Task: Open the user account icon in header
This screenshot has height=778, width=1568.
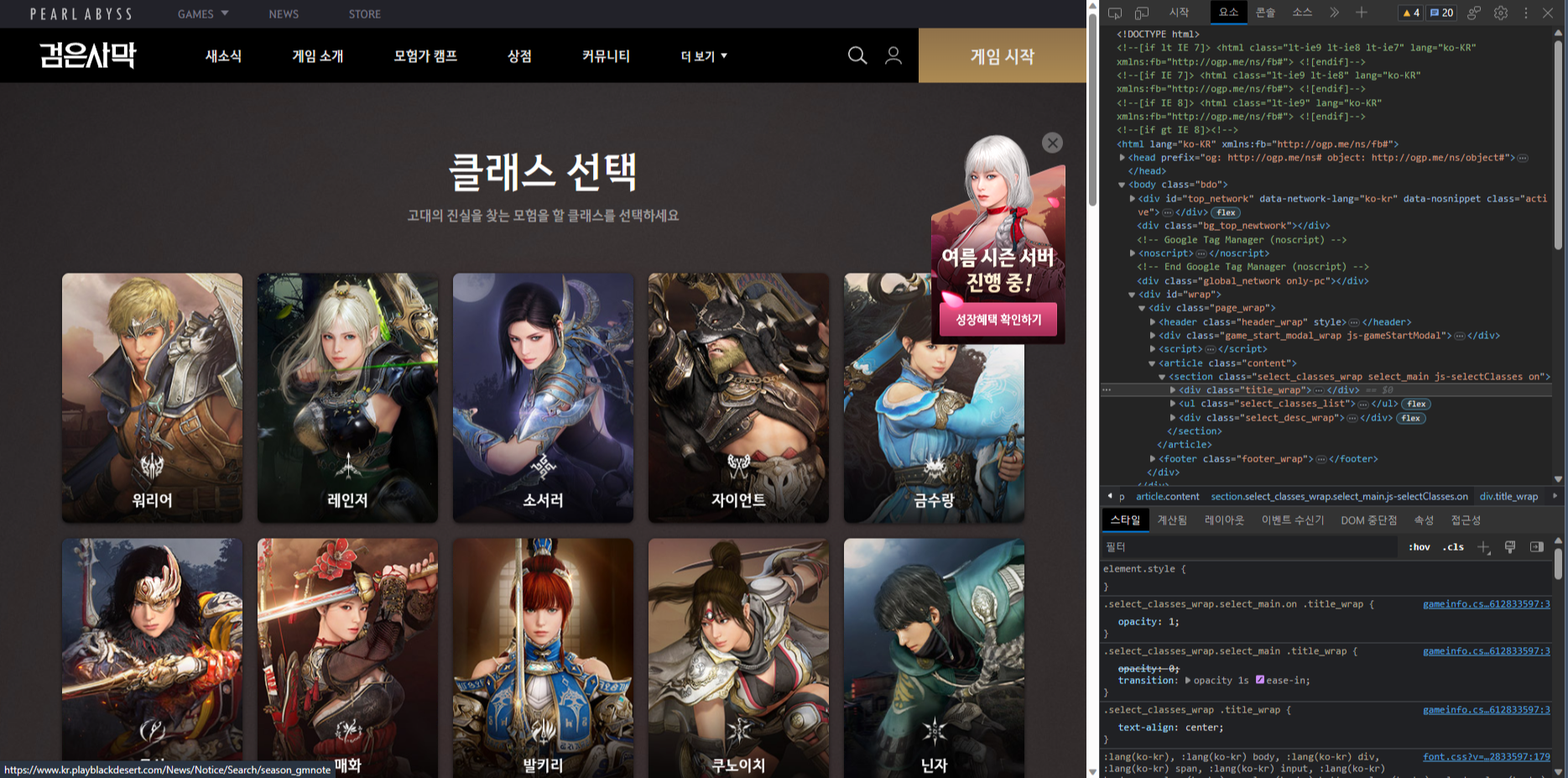Action: (x=893, y=55)
